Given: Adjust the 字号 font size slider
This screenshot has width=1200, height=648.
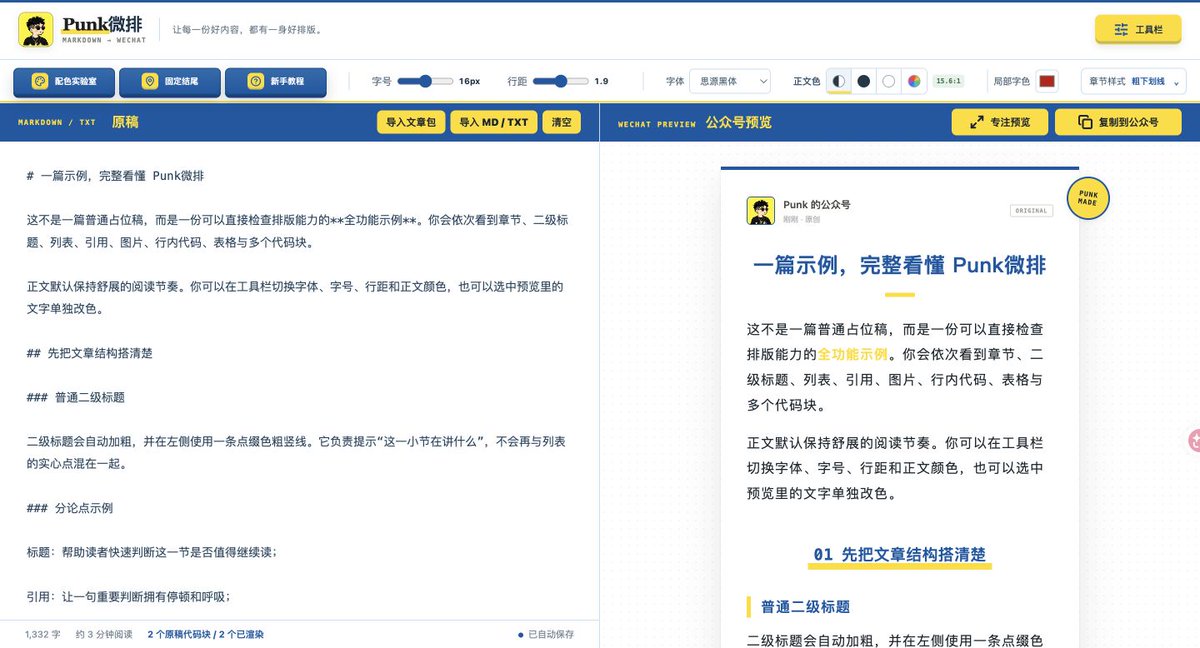Looking at the screenshot, I should [427, 81].
